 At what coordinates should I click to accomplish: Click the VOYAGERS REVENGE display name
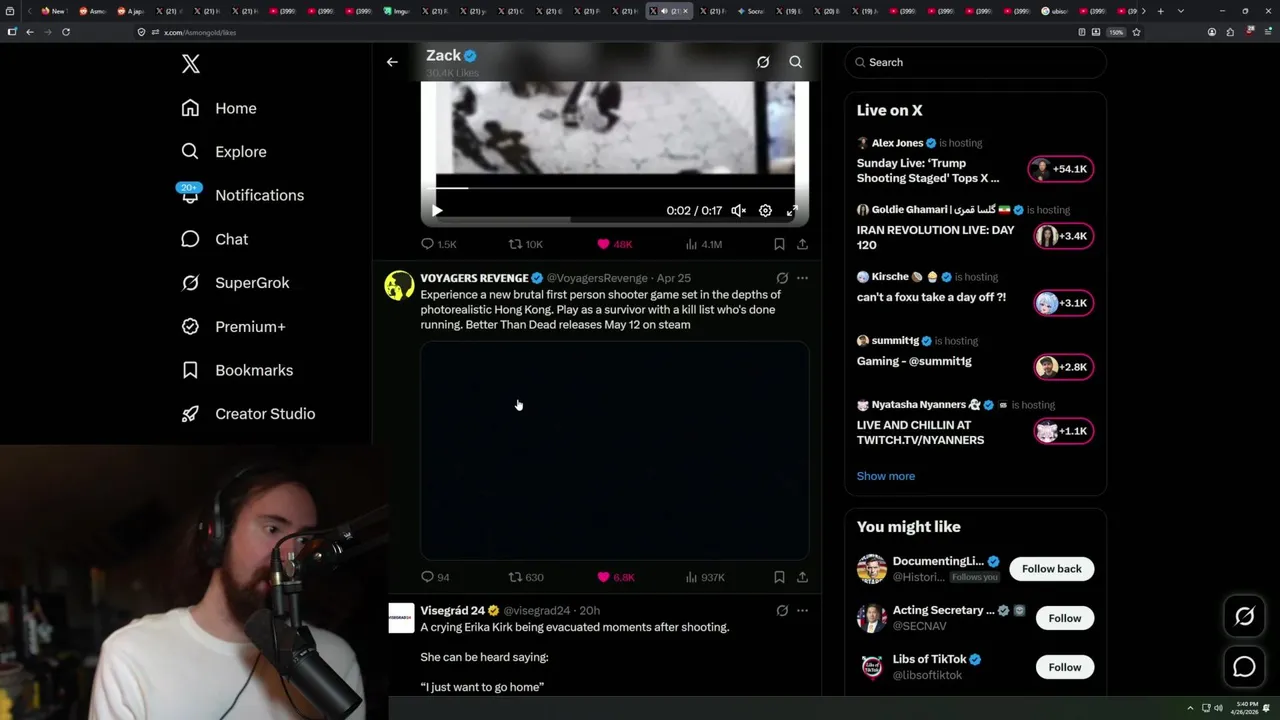(474, 278)
